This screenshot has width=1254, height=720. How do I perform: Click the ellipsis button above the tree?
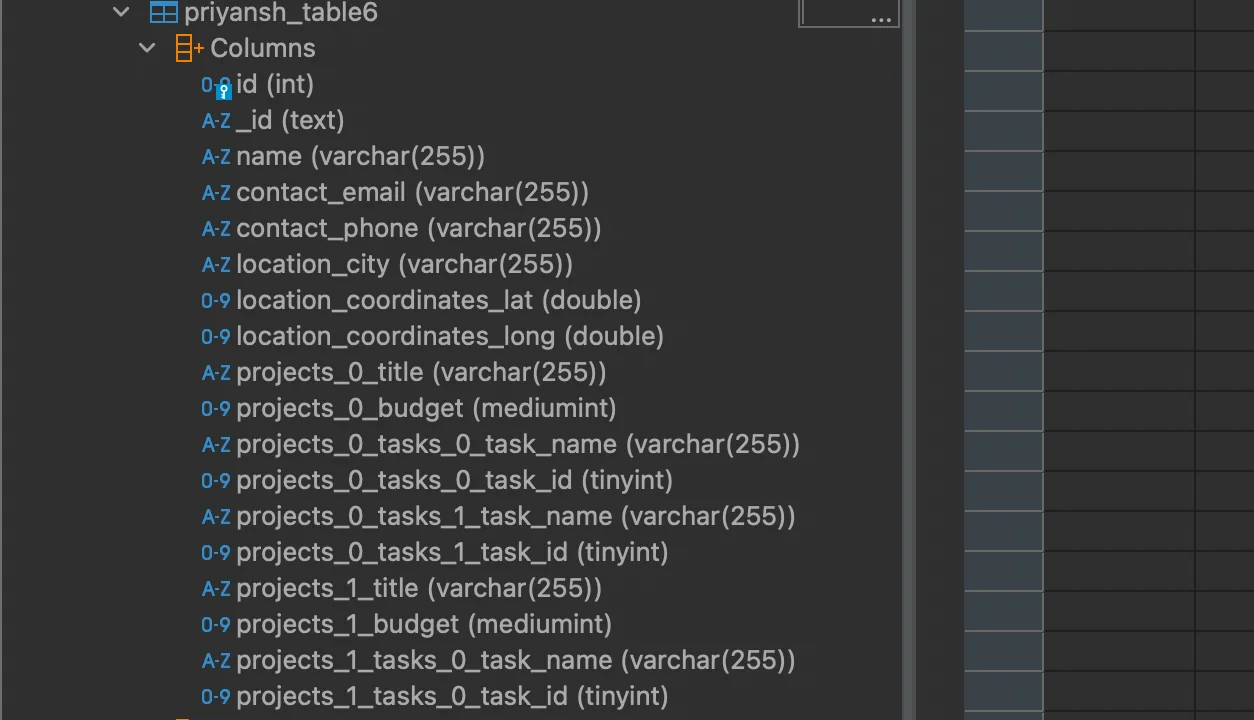(x=880, y=18)
